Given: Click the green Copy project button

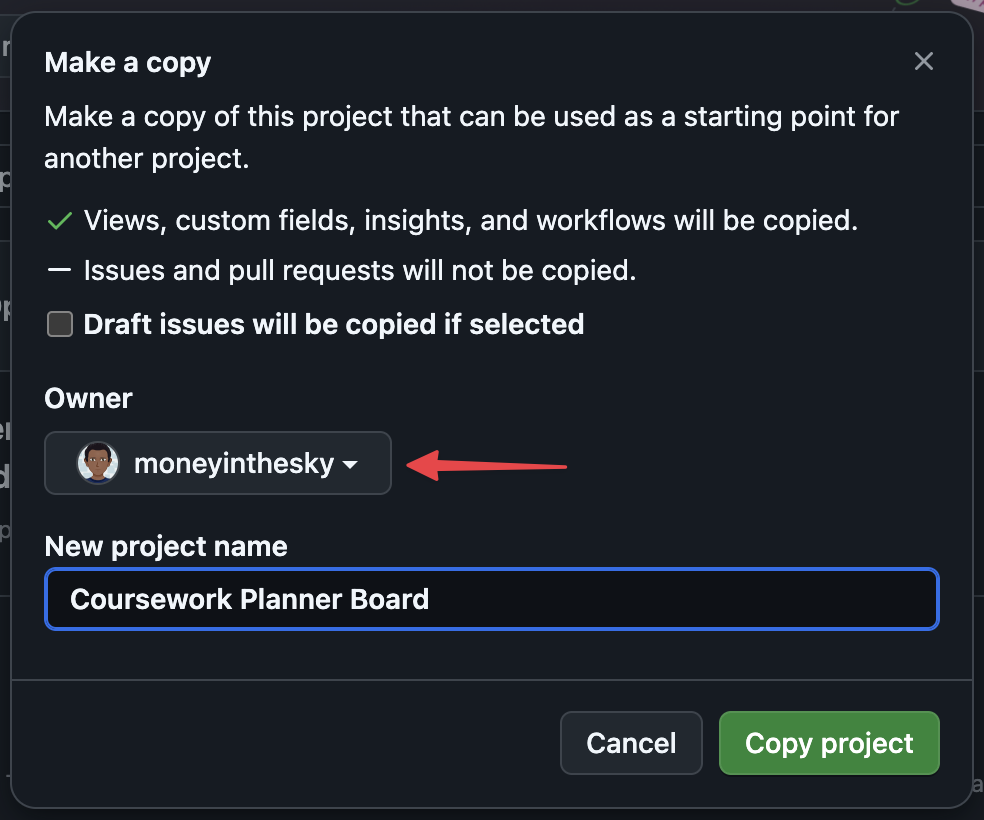Looking at the screenshot, I should [x=828, y=743].
